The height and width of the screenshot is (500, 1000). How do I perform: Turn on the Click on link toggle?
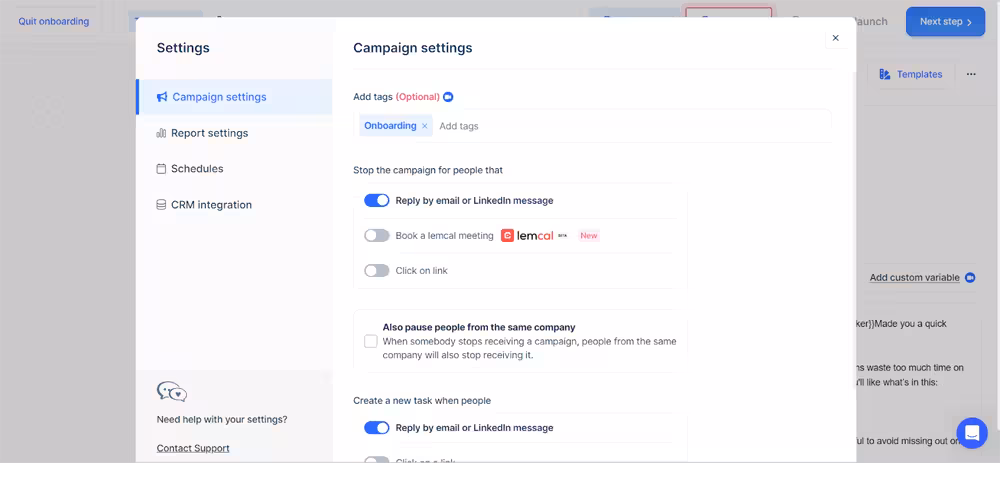[x=376, y=271]
